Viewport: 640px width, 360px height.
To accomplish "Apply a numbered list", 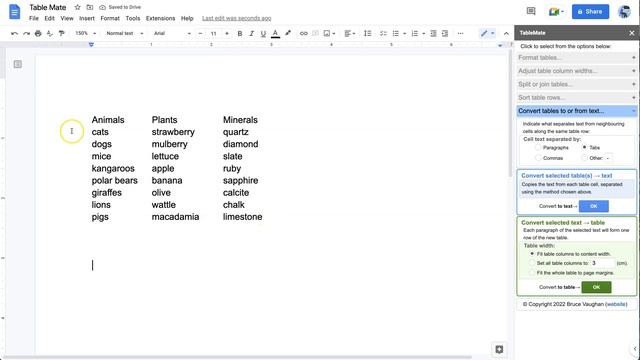I will tap(415, 33).
